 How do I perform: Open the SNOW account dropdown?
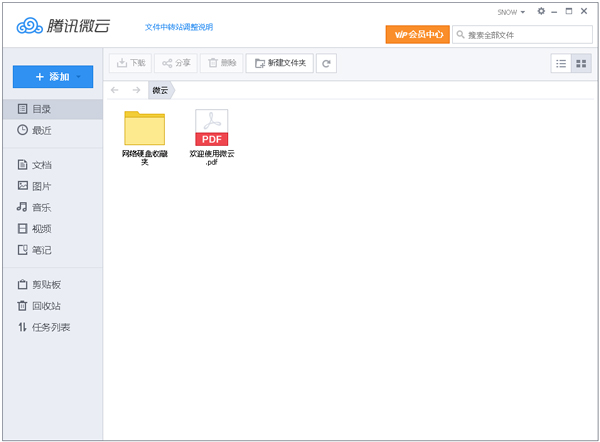tap(511, 12)
